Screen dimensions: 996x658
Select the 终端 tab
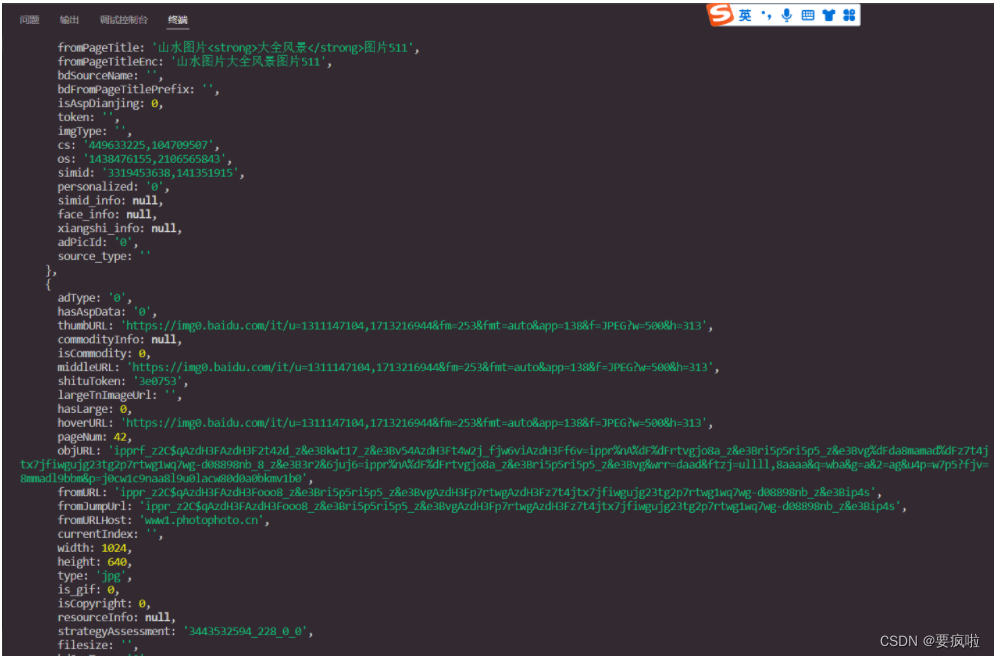178,20
